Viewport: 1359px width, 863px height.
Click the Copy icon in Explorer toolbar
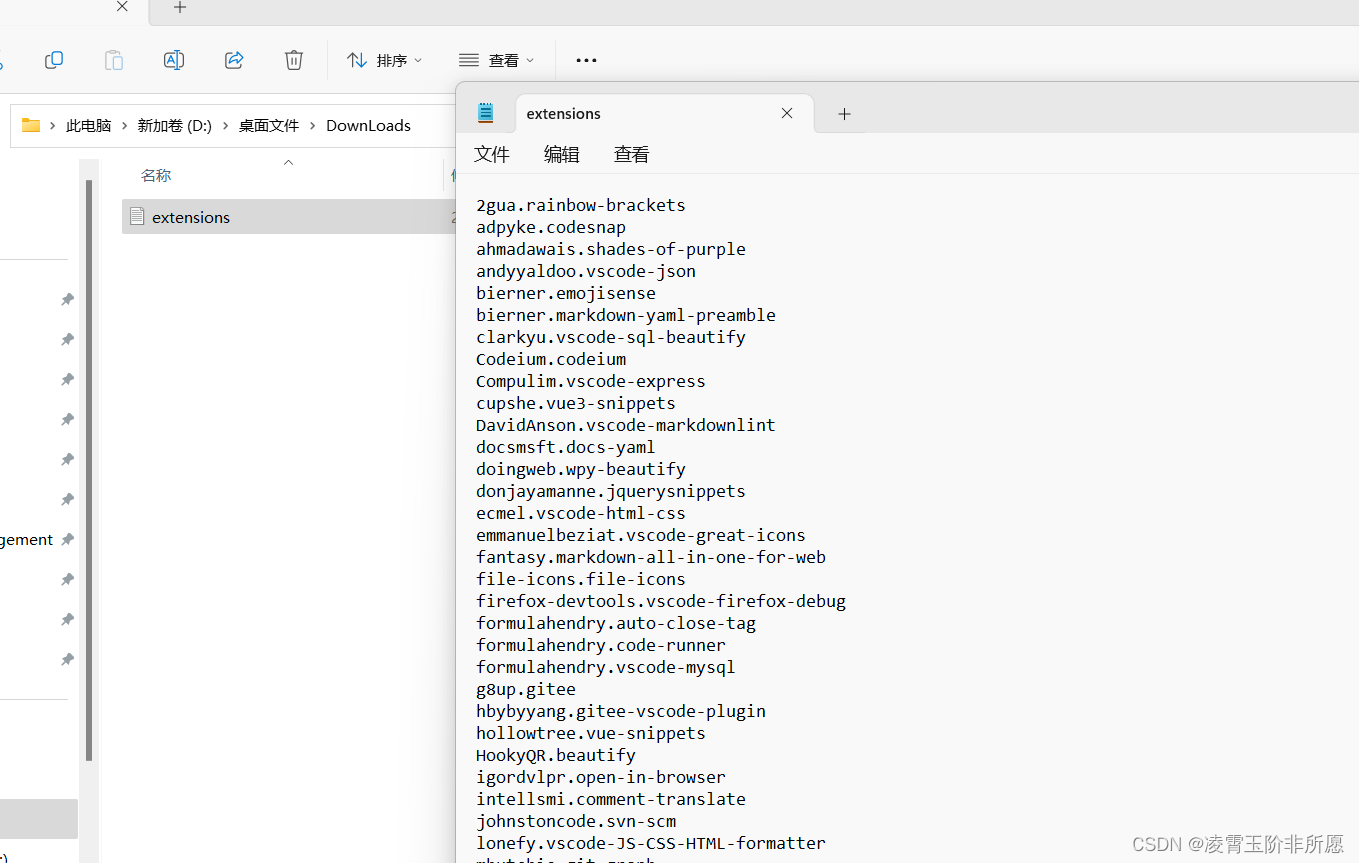[x=54, y=60]
